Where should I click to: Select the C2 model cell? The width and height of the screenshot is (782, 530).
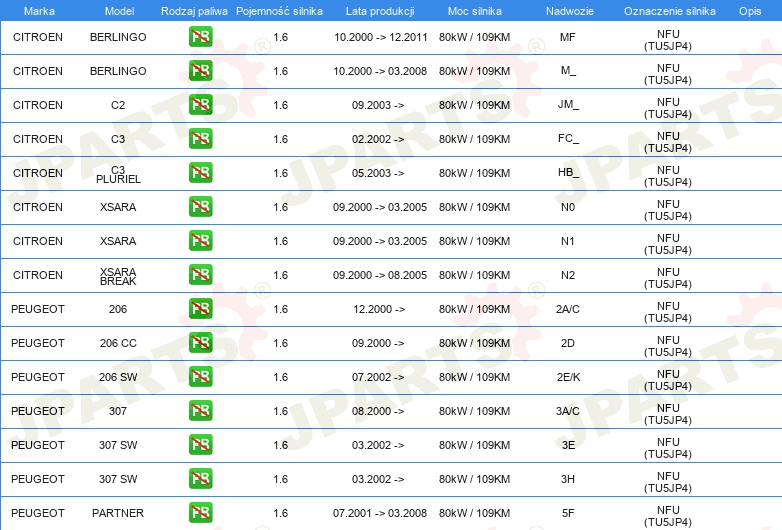[x=118, y=105]
